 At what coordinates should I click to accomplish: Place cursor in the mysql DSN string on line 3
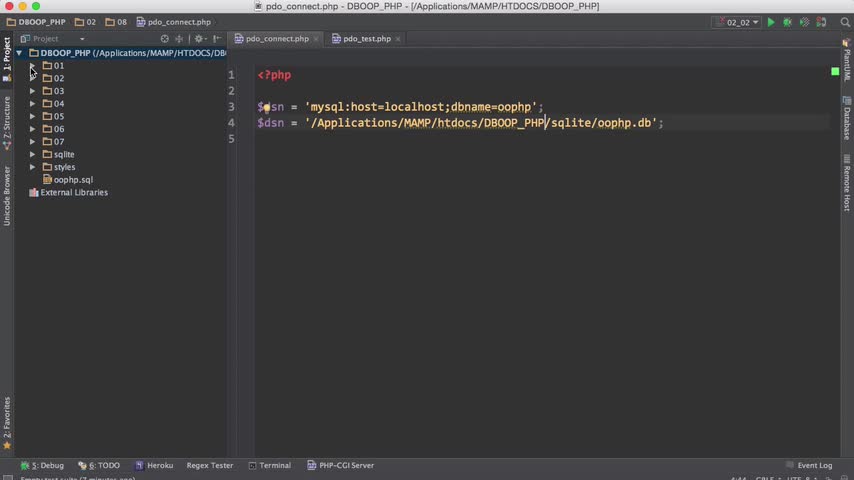423,107
